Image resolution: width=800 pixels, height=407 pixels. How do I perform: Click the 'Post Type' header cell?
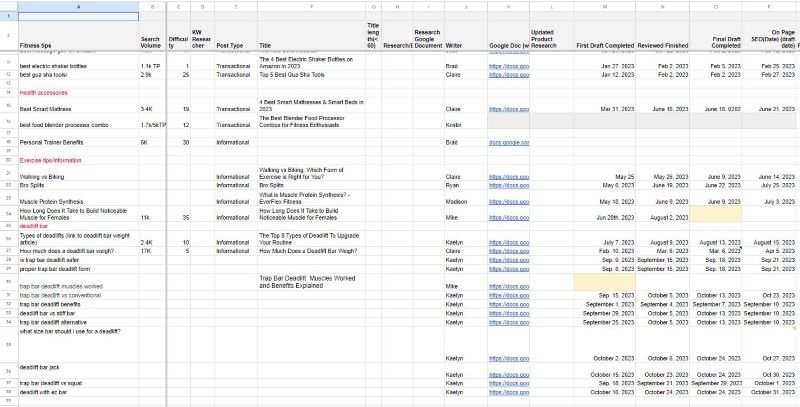point(236,36)
